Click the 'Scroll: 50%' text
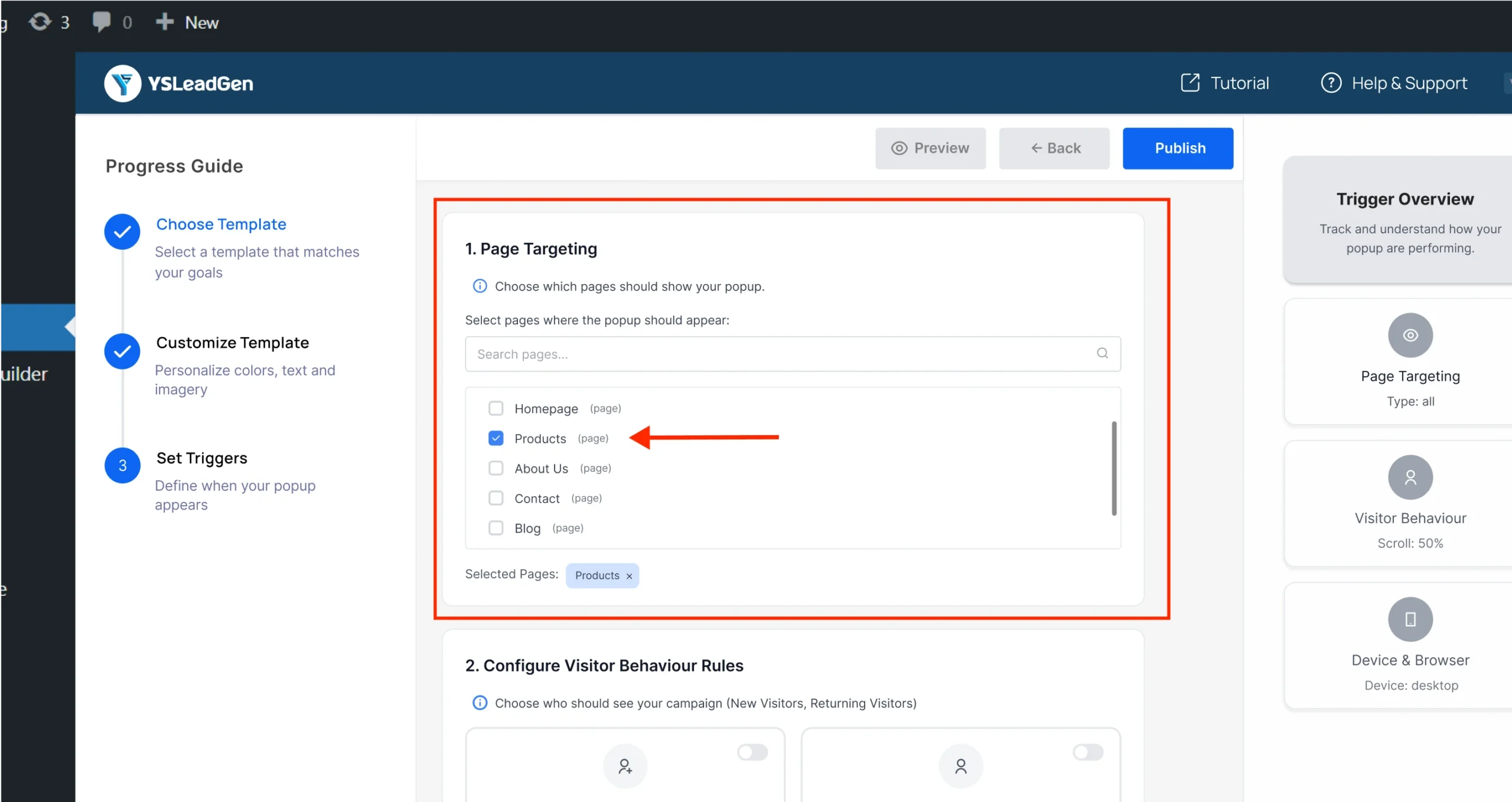 click(1410, 543)
